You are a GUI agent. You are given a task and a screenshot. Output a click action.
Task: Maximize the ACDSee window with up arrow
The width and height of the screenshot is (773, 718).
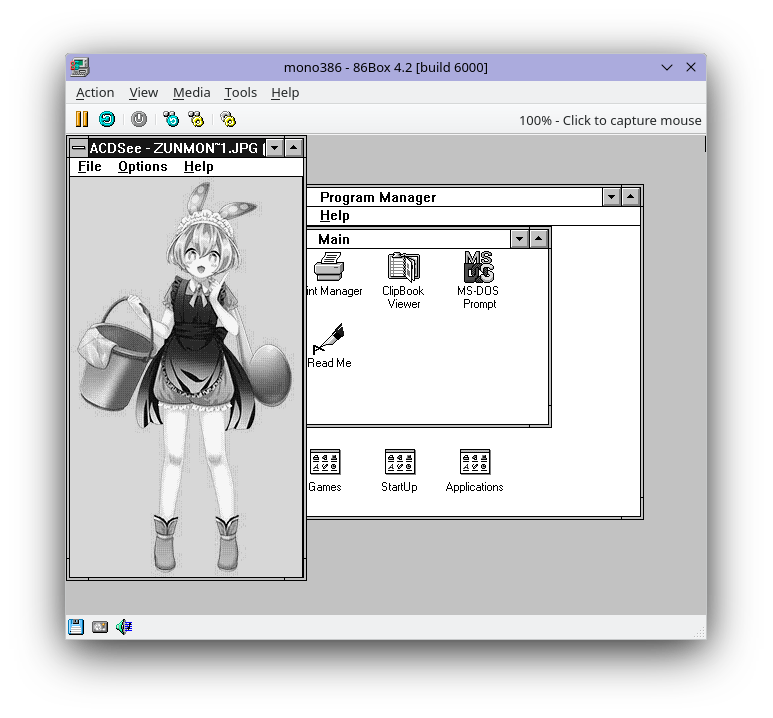point(293,147)
